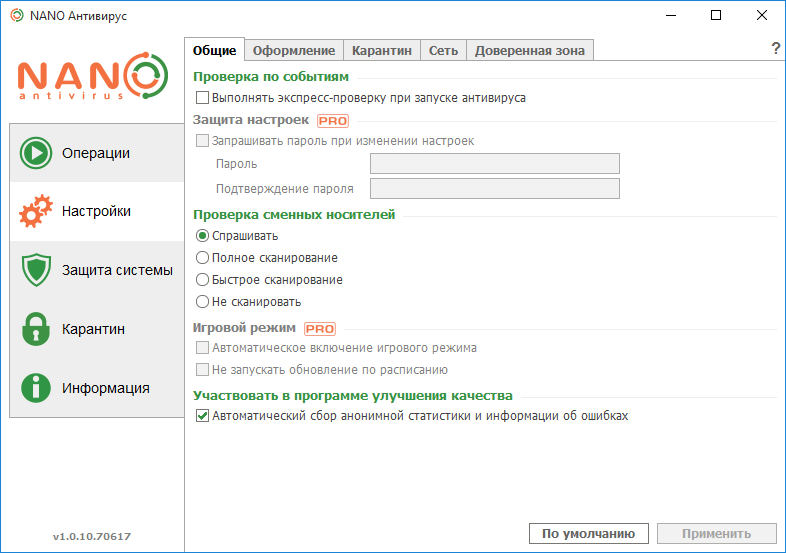Click the green shield System Protection icon
The width and height of the screenshot is (786, 553).
[36, 270]
